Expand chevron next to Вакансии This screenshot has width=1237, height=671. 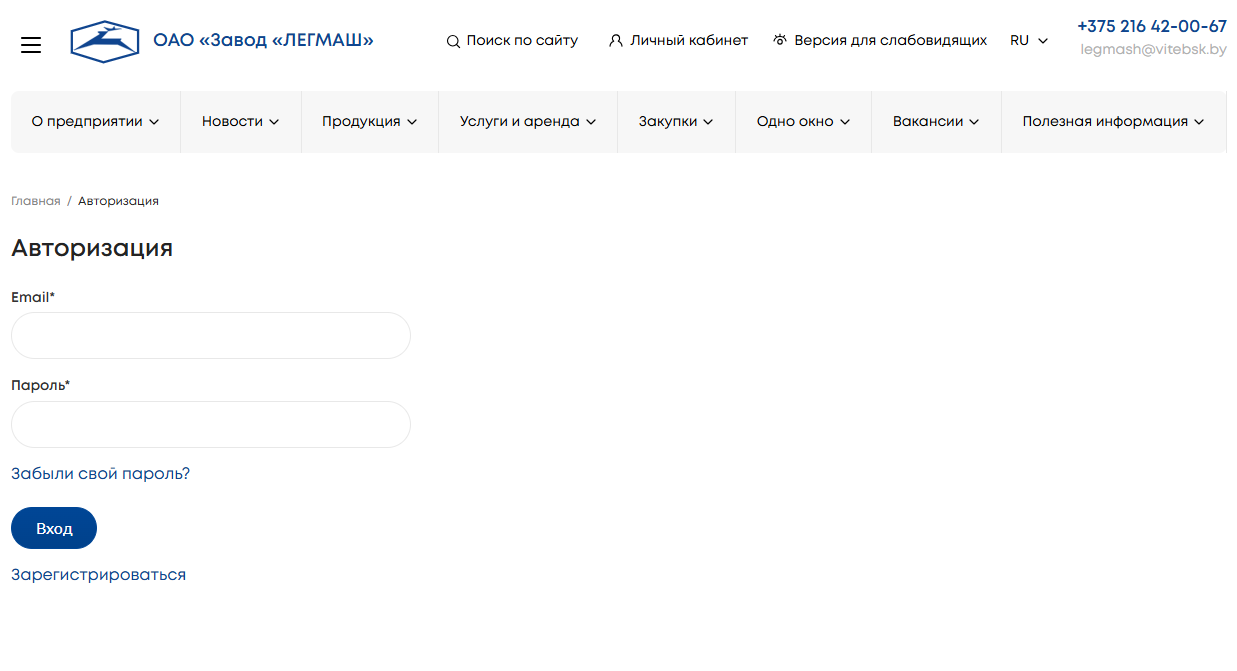pyautogui.click(x=974, y=122)
